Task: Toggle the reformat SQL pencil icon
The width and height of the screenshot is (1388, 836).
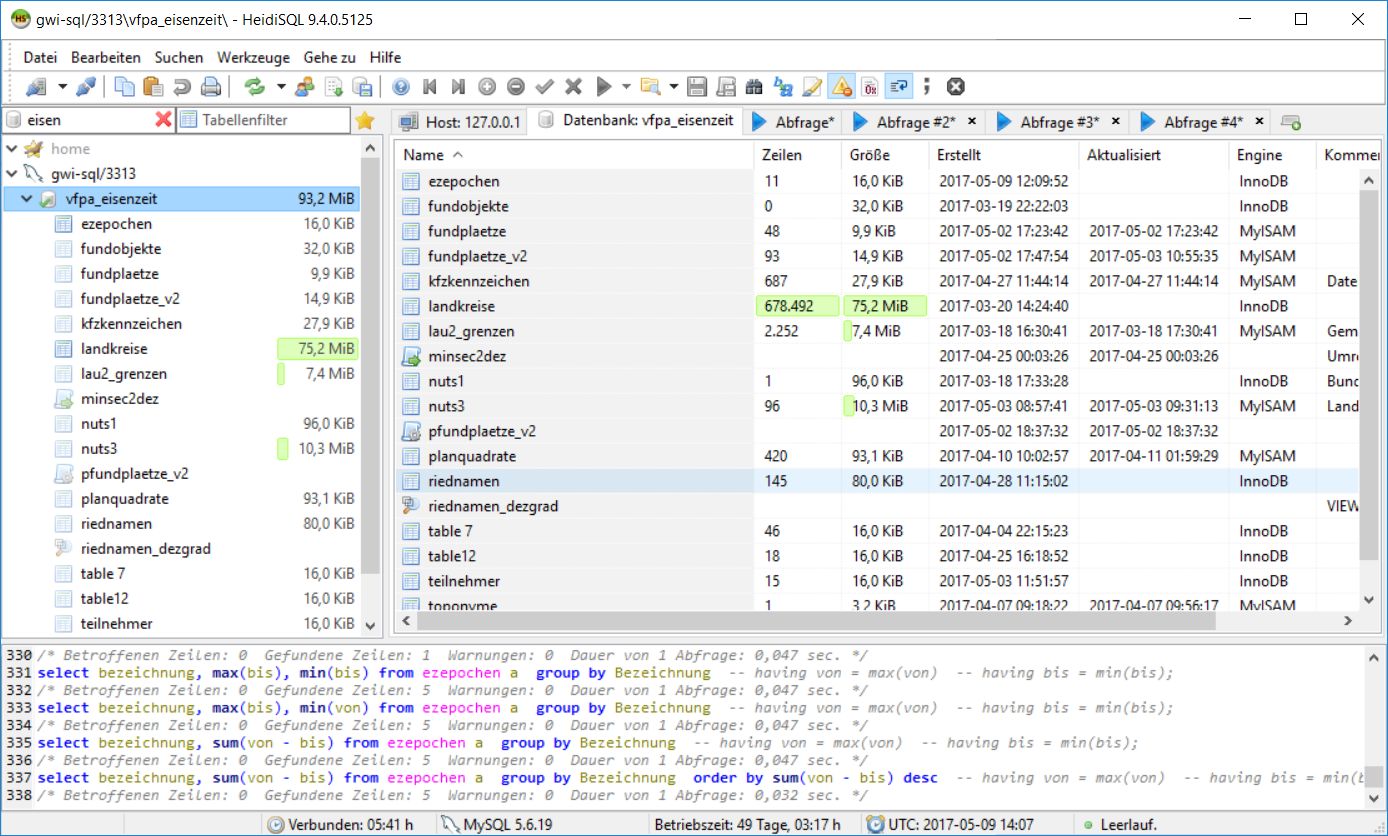Action: point(813,87)
